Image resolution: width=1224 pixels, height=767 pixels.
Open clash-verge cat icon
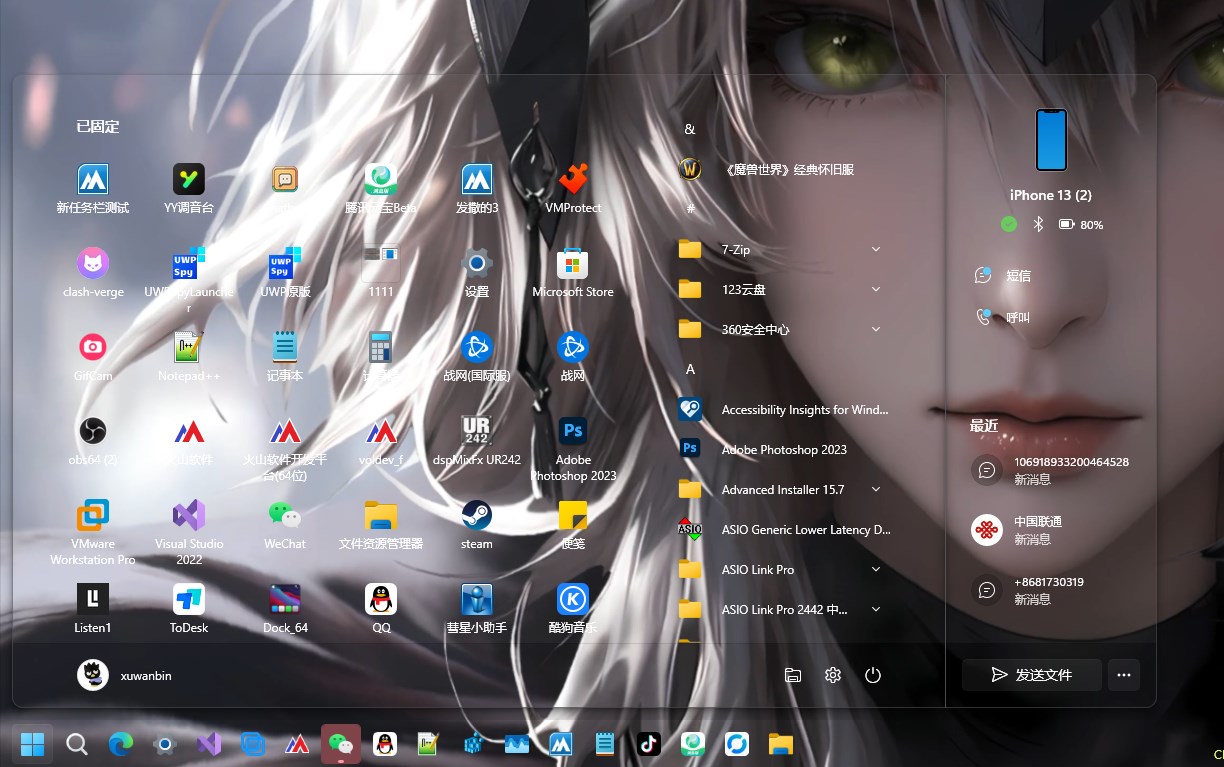(x=93, y=273)
